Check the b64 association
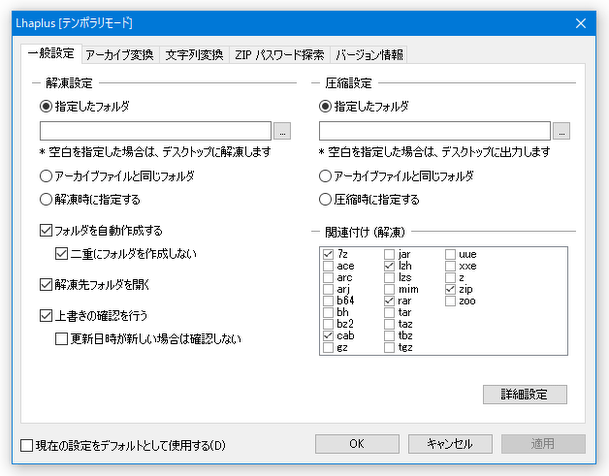 (328, 301)
